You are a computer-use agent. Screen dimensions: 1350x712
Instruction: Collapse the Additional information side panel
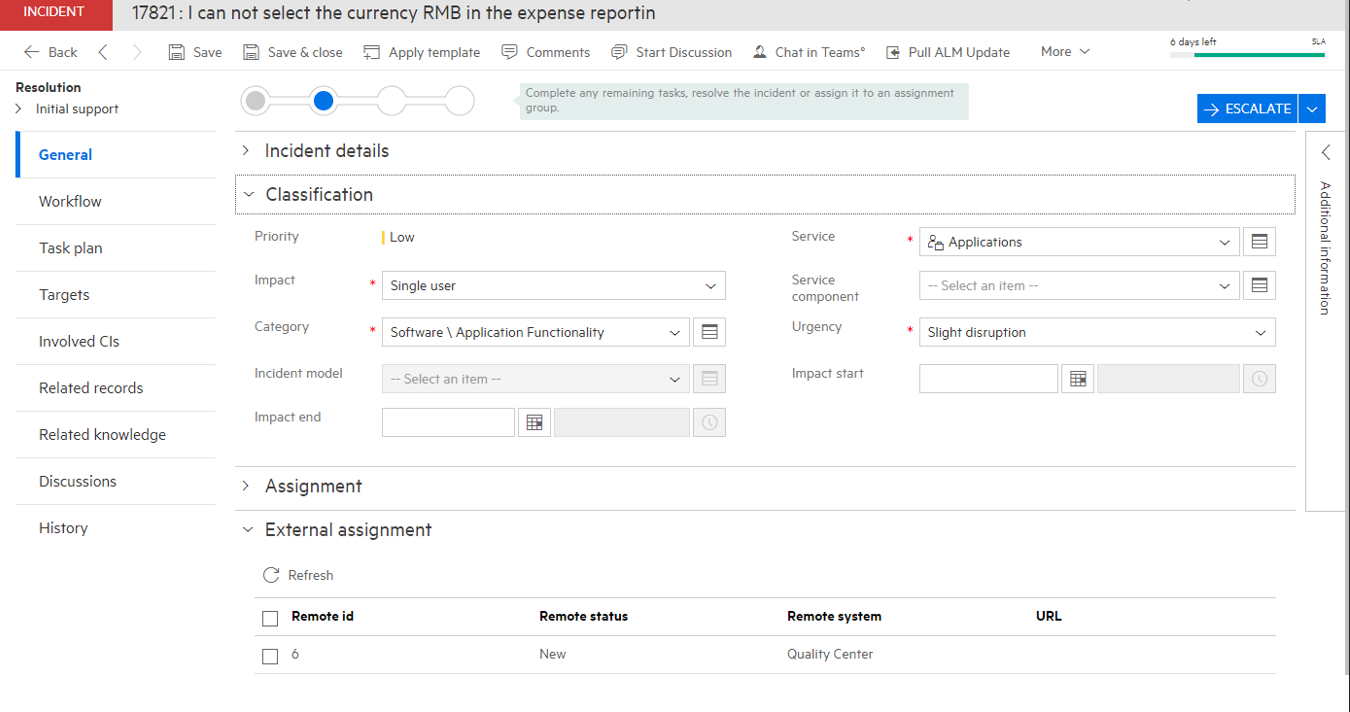click(x=1325, y=152)
